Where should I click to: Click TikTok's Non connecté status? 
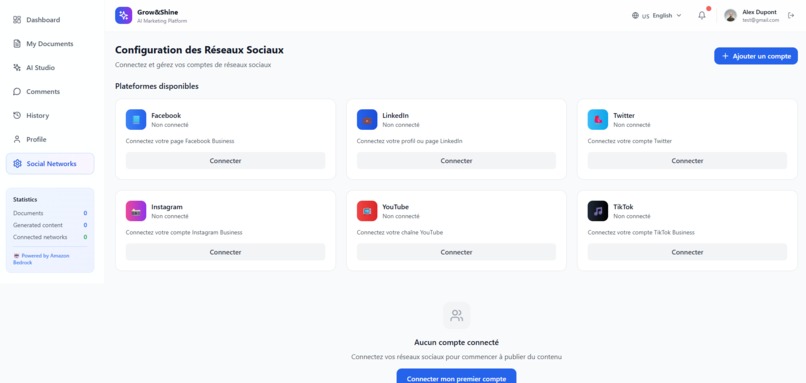pos(632,216)
